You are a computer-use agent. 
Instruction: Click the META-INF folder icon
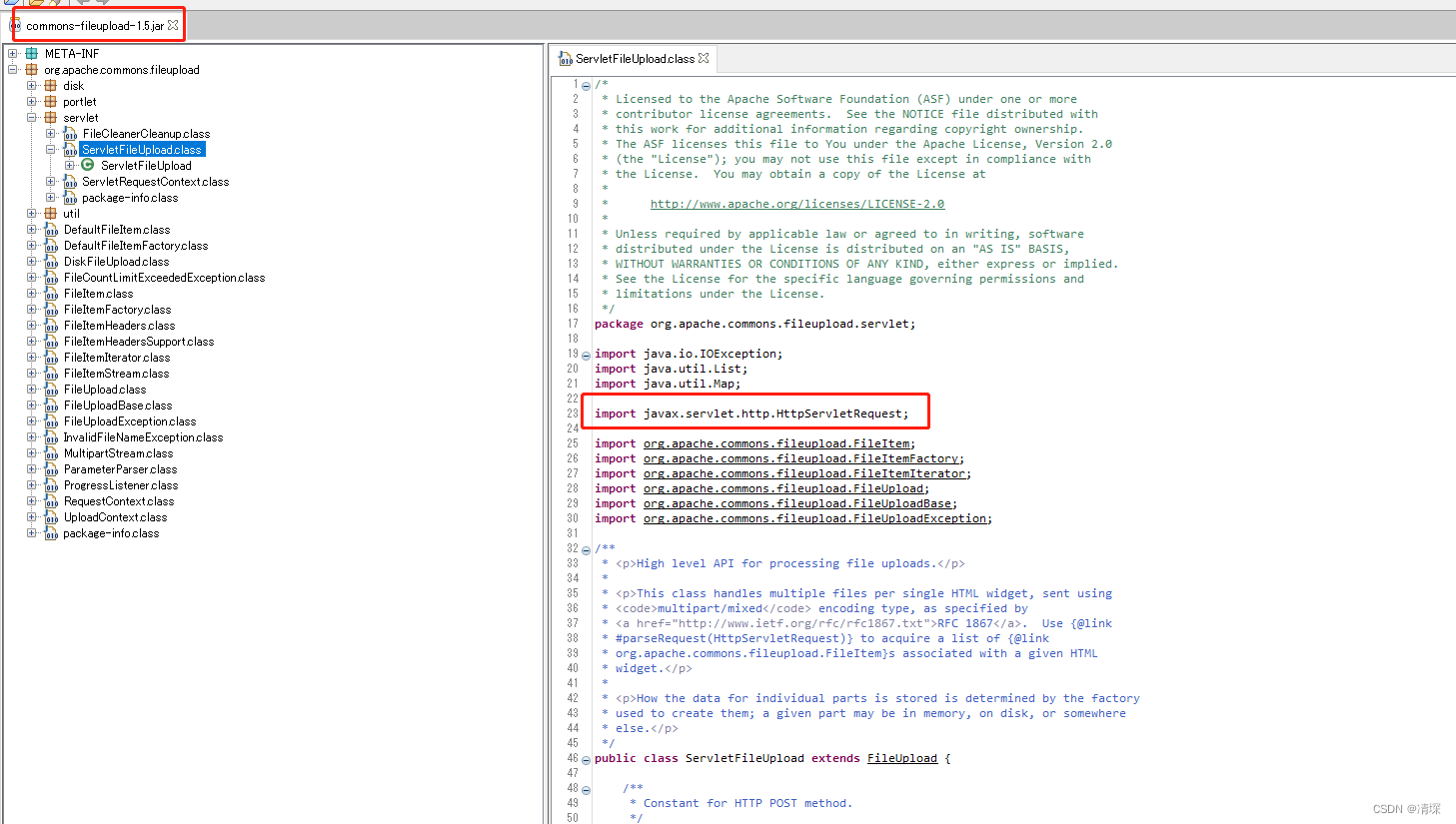[x=32, y=54]
